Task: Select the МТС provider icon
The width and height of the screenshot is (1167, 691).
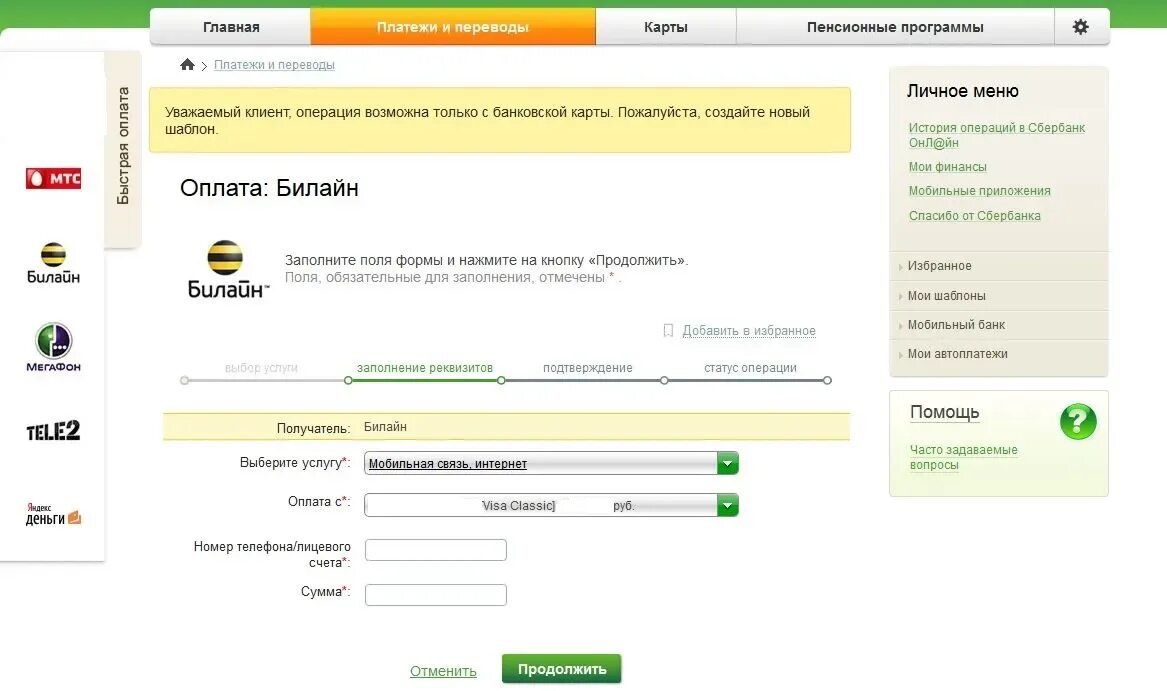Action: click(x=52, y=177)
